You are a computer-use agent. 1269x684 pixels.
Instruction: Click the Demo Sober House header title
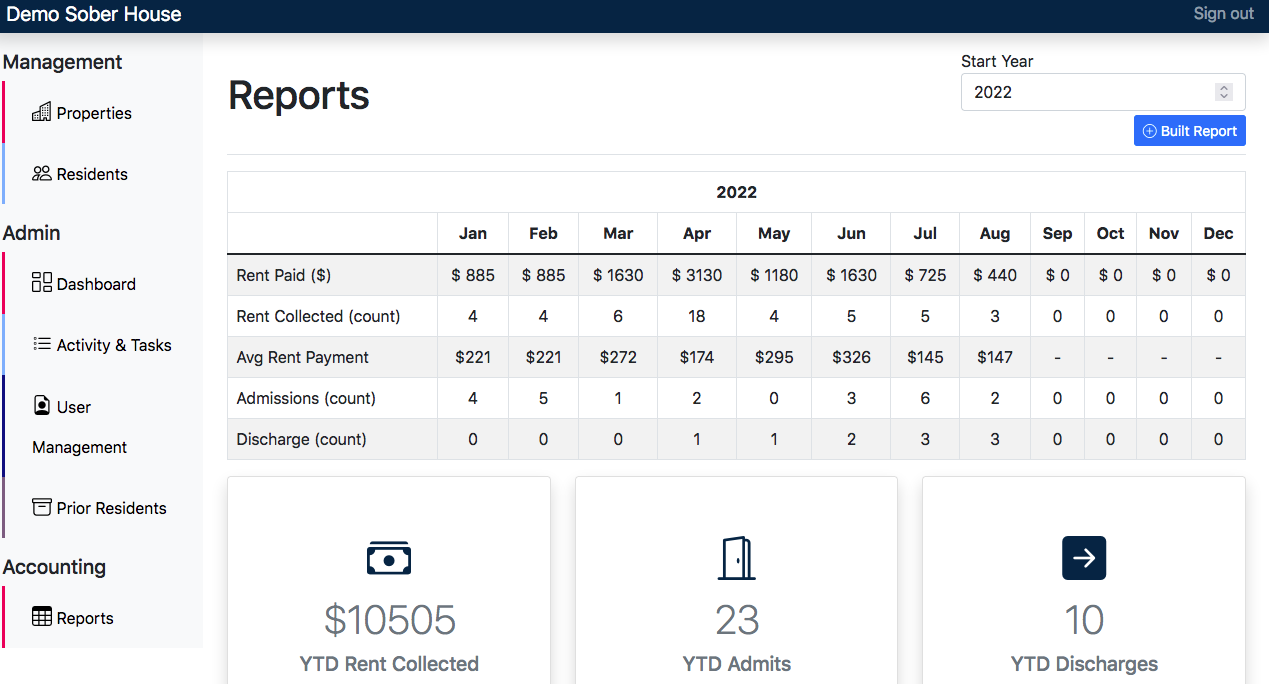click(x=95, y=14)
